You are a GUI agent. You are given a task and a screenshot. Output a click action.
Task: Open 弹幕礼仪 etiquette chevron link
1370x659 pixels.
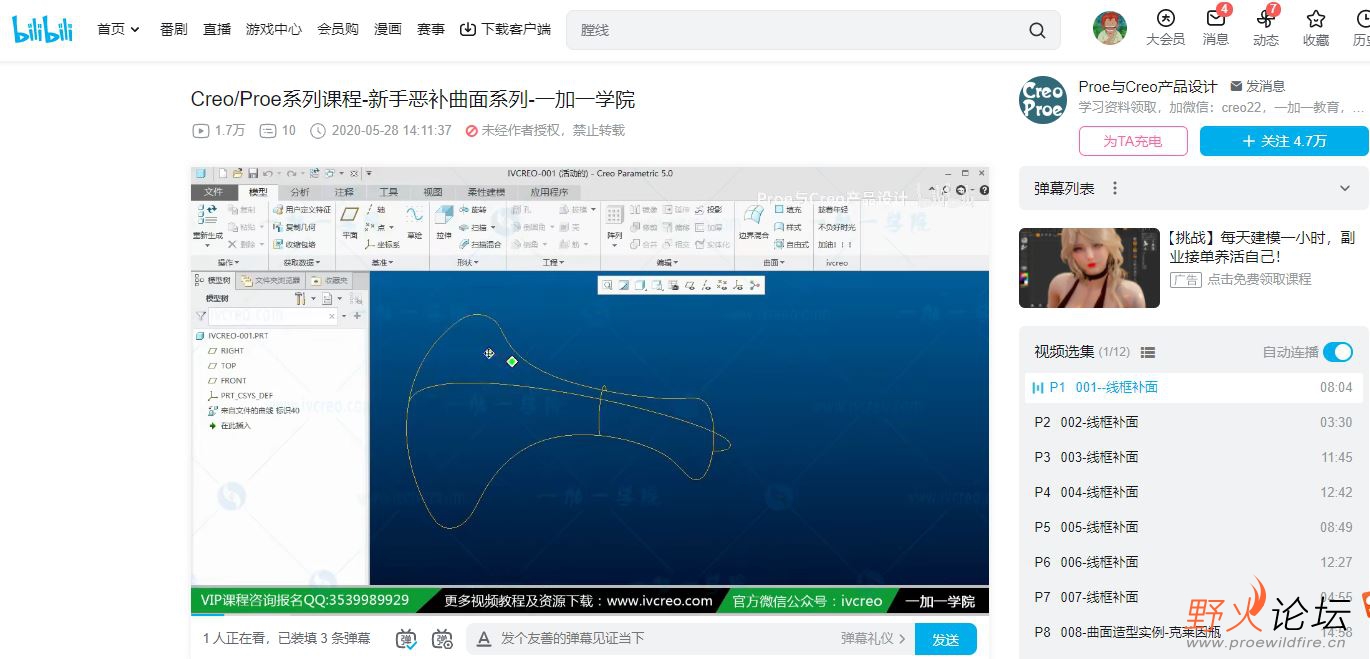tap(873, 639)
